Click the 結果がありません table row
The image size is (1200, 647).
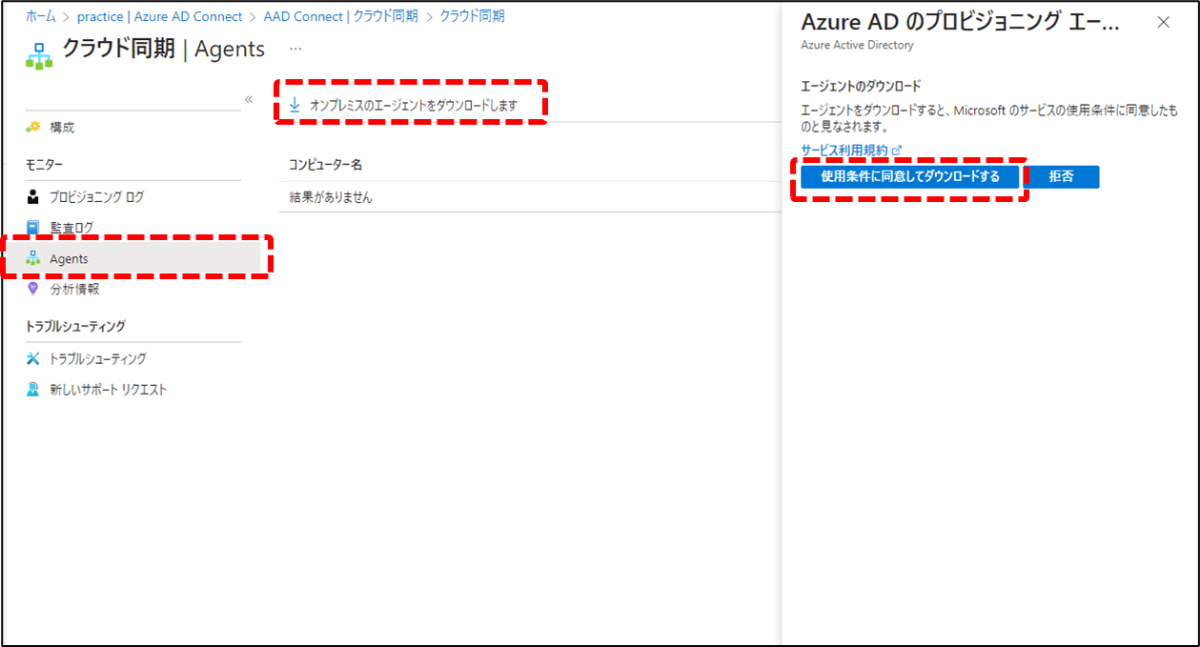530,197
